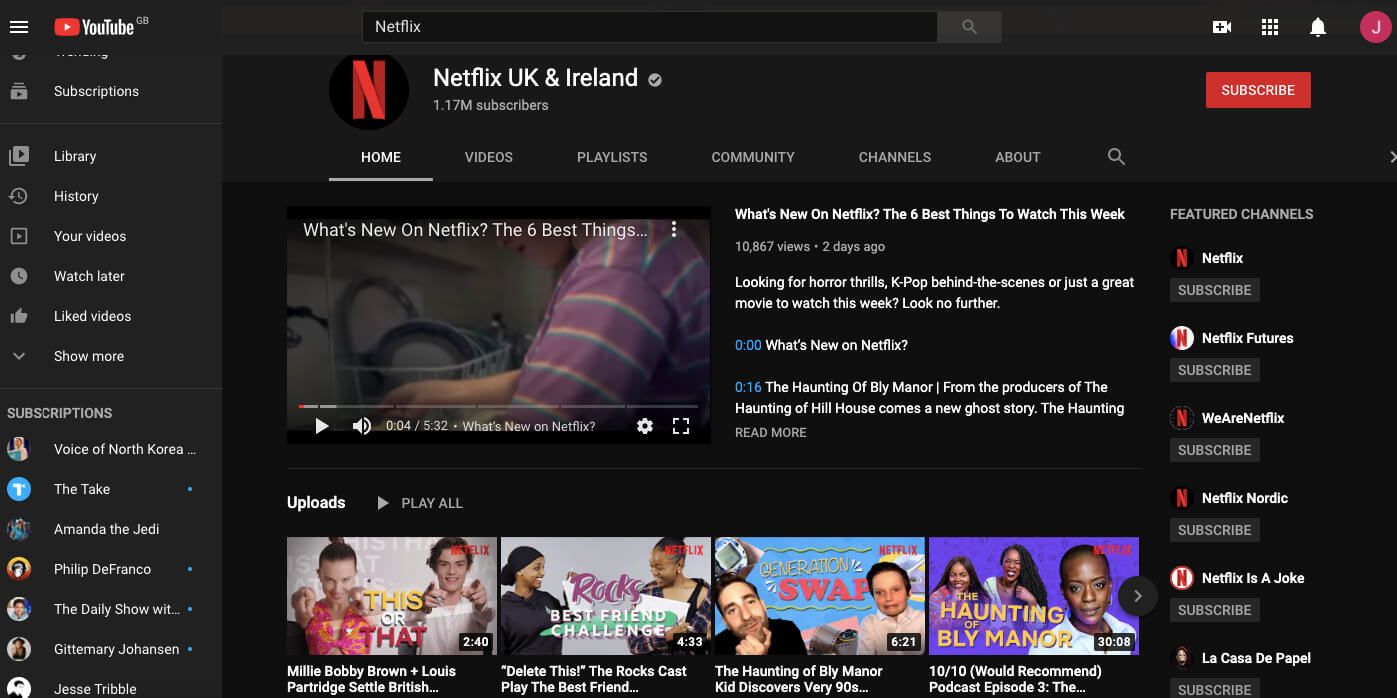Click the profile avatar icon
1397x698 pixels.
[x=1375, y=27]
